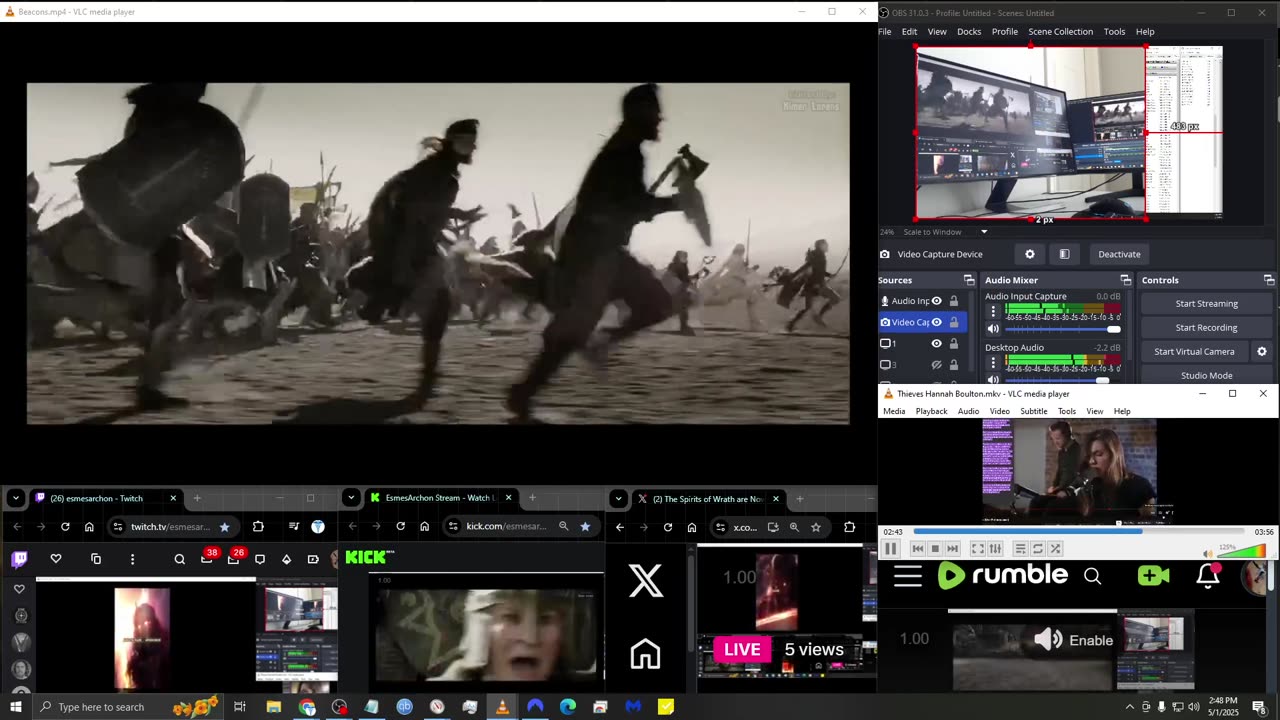This screenshot has width=1280, height=720.
Task: Open extended settings in Thieves VLC player
Action: click(x=995, y=548)
